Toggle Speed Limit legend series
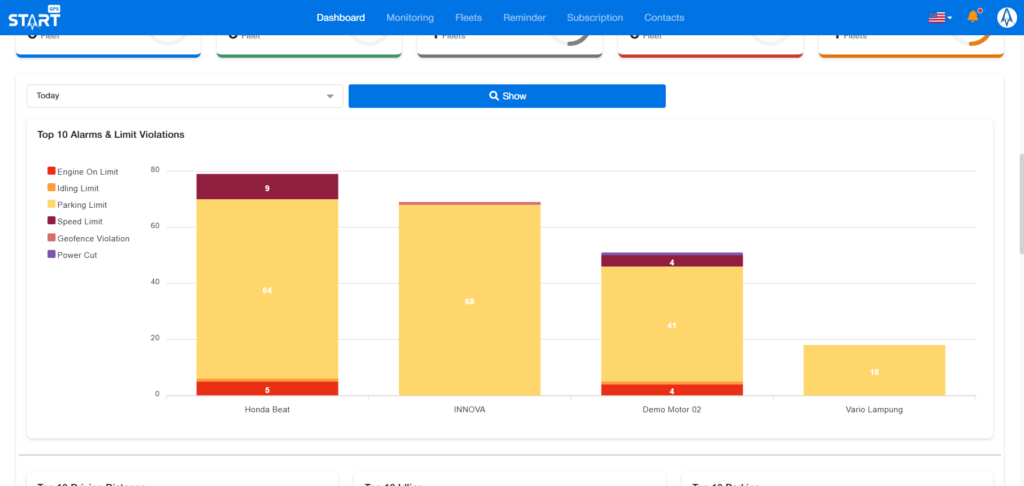 (x=79, y=221)
